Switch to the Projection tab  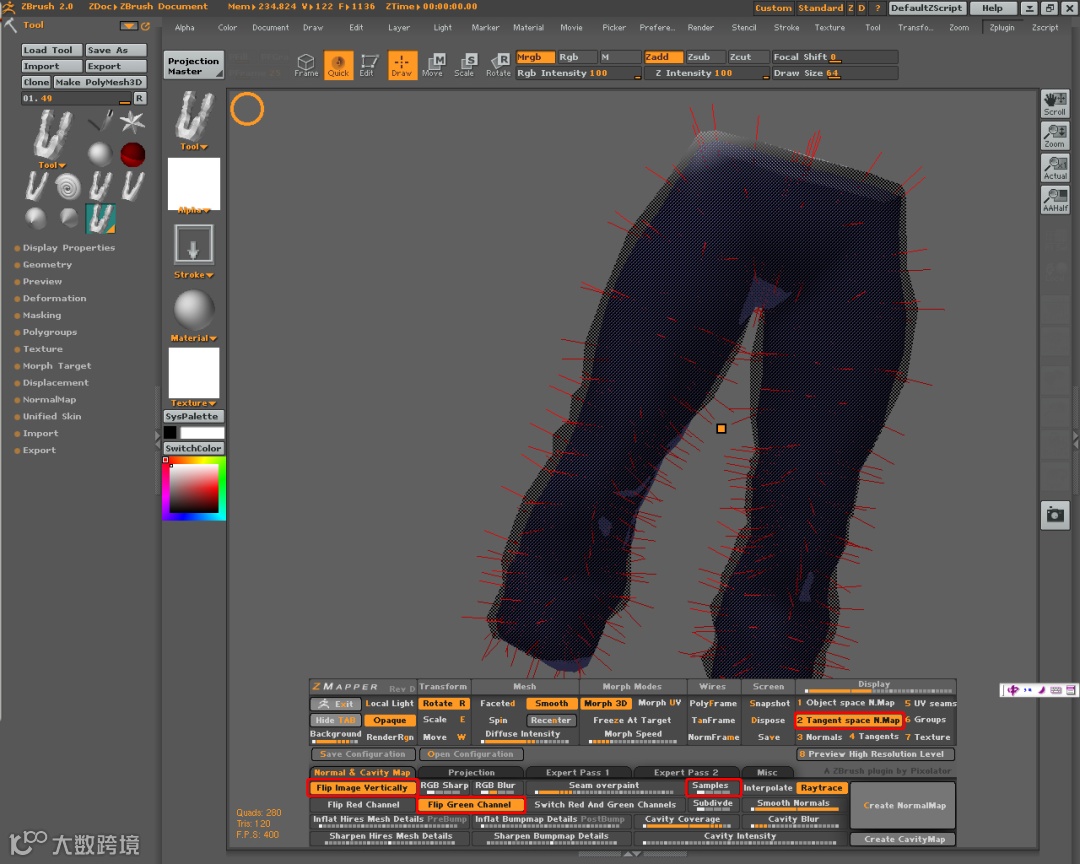tap(471, 772)
